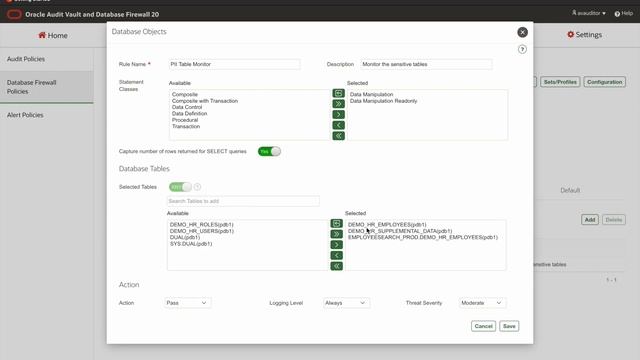Open the dialog help question-mark icon
Screen dimensions: 640x360
[522, 49]
